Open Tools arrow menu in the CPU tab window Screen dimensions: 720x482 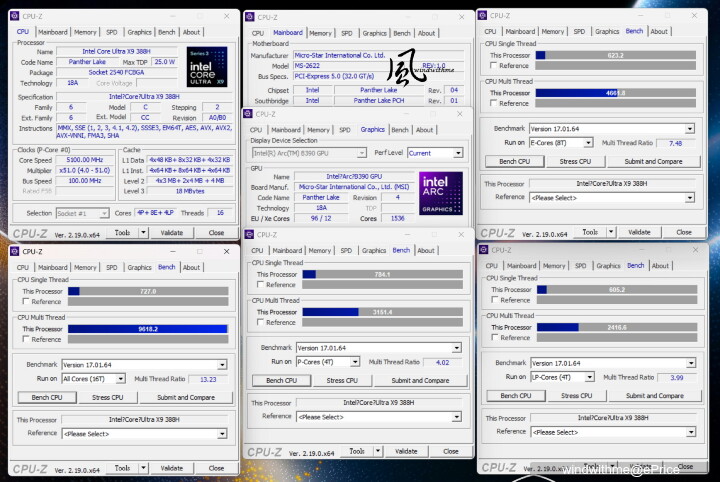coord(143,233)
